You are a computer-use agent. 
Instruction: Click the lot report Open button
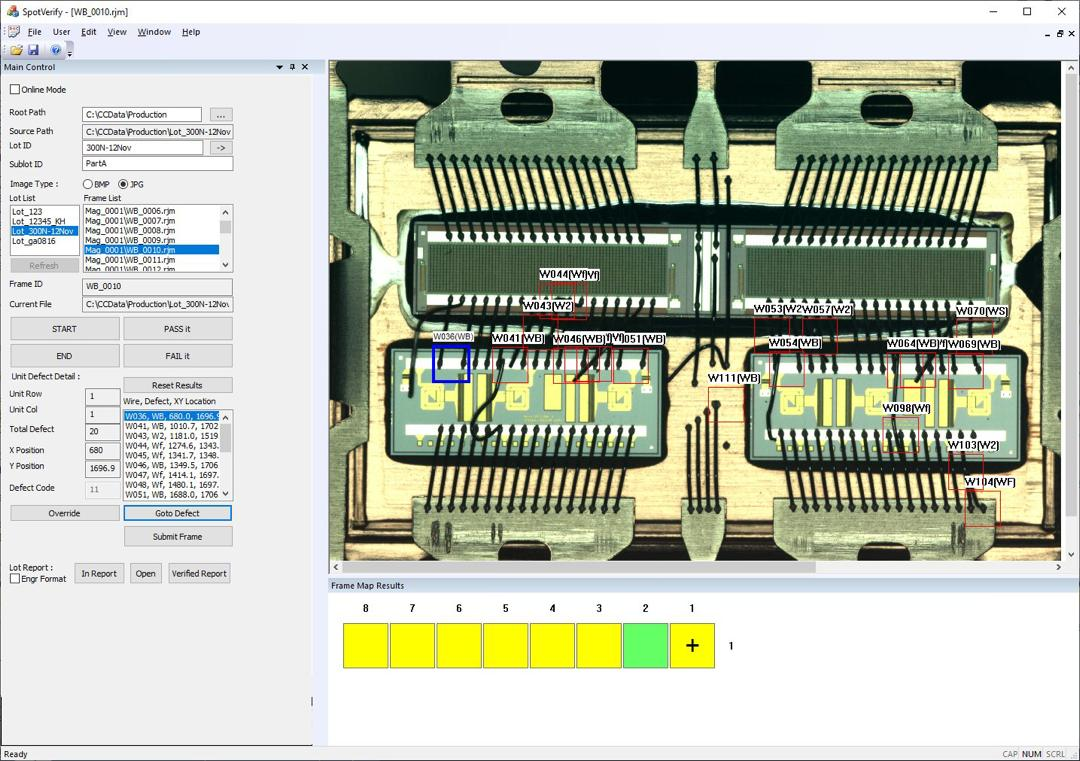coord(145,573)
